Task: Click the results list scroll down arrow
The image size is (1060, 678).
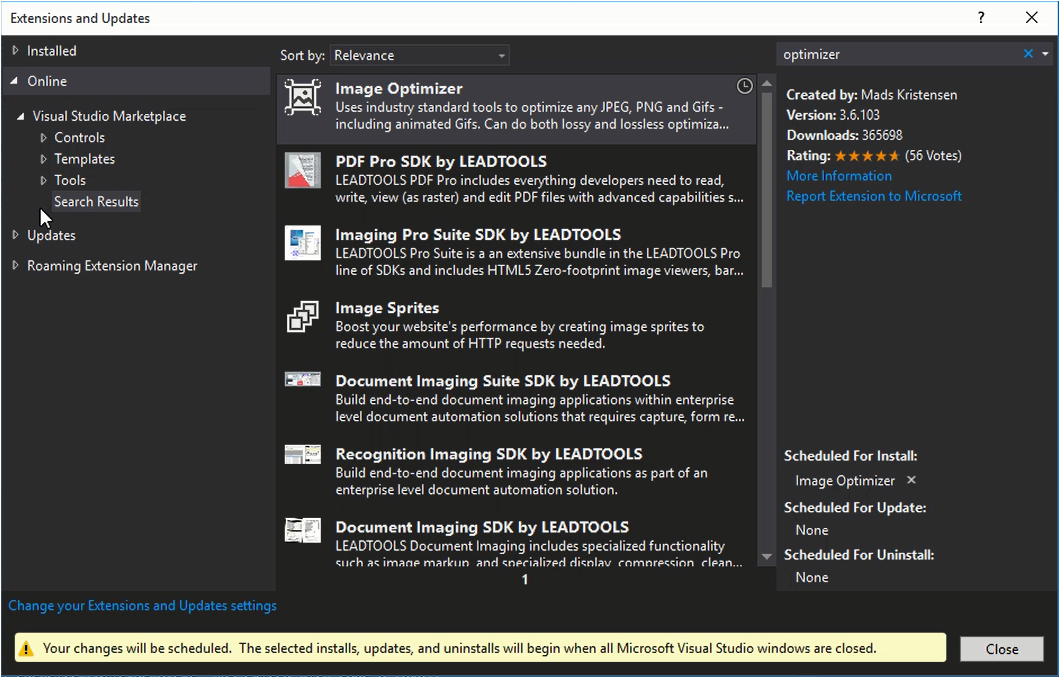Action: 767,557
